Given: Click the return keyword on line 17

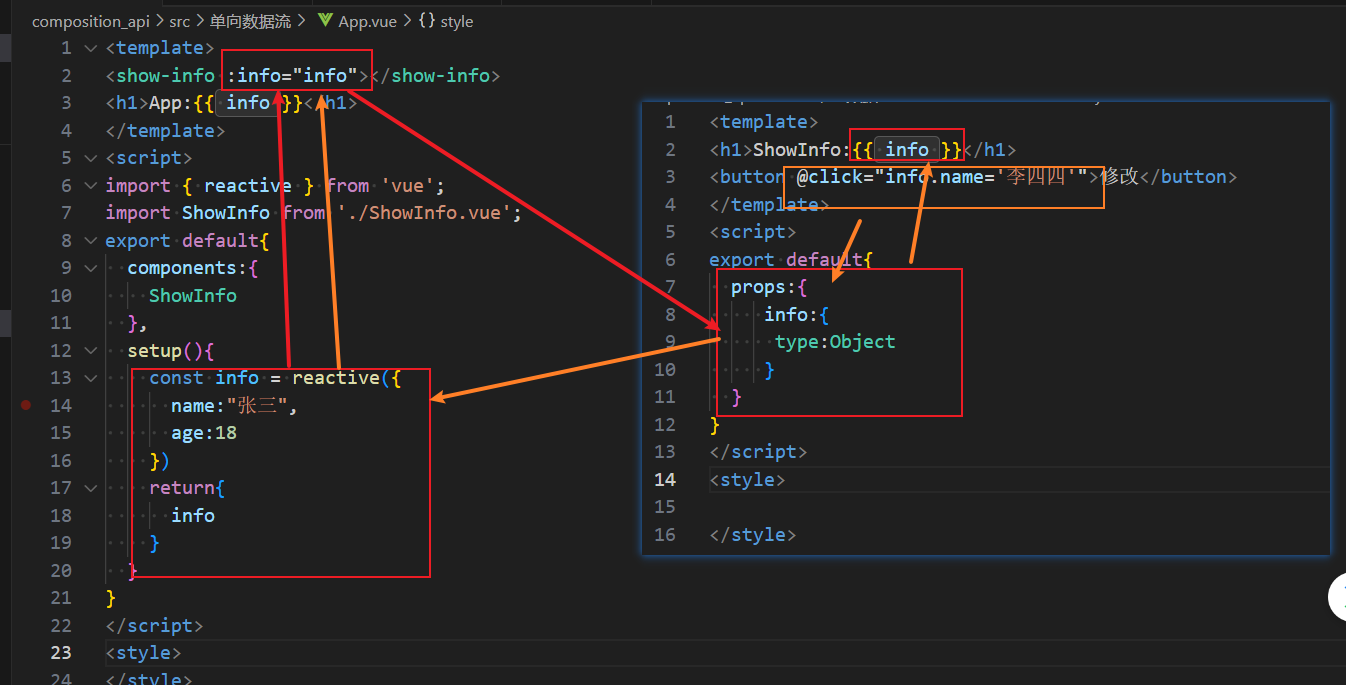Looking at the screenshot, I should [182, 488].
